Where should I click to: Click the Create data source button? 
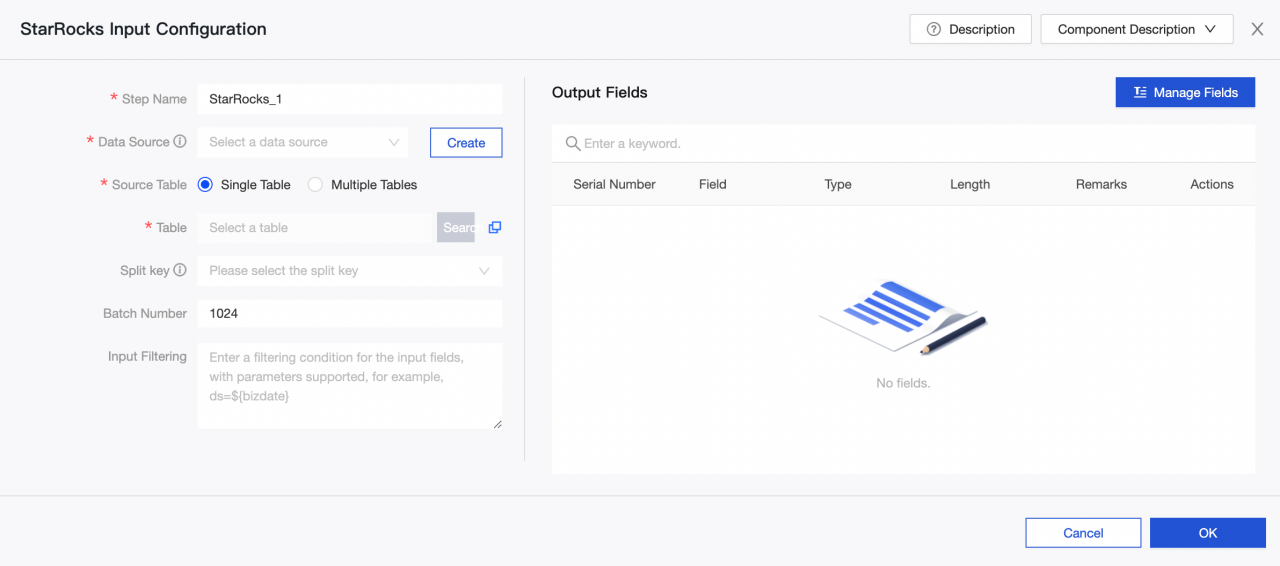coord(466,143)
